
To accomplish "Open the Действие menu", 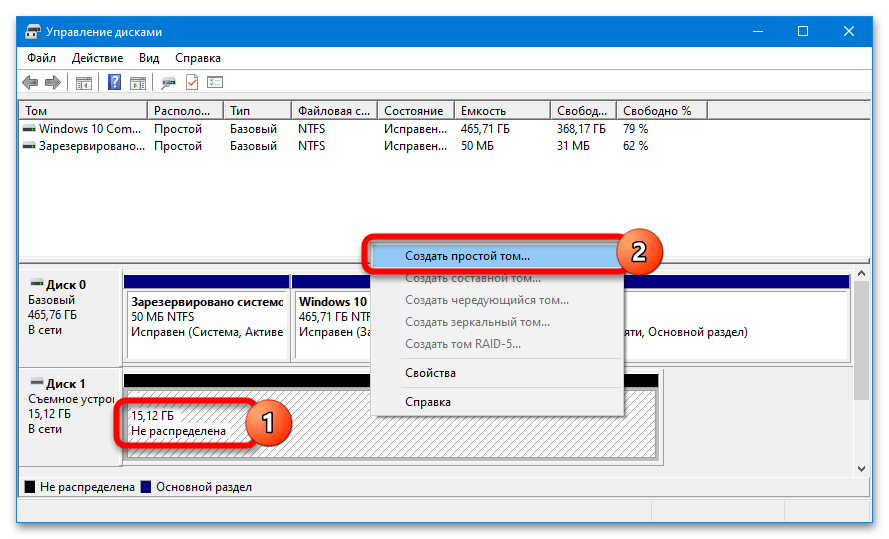I will pos(97,58).
